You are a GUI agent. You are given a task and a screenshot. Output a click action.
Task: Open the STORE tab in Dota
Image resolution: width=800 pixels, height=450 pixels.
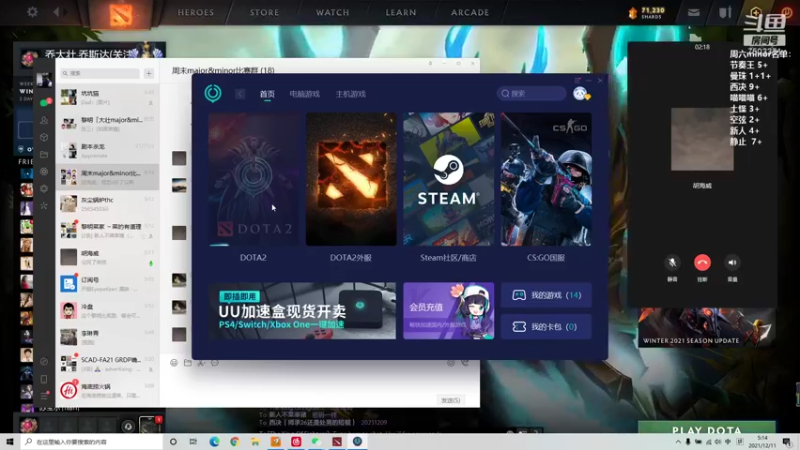[264, 12]
